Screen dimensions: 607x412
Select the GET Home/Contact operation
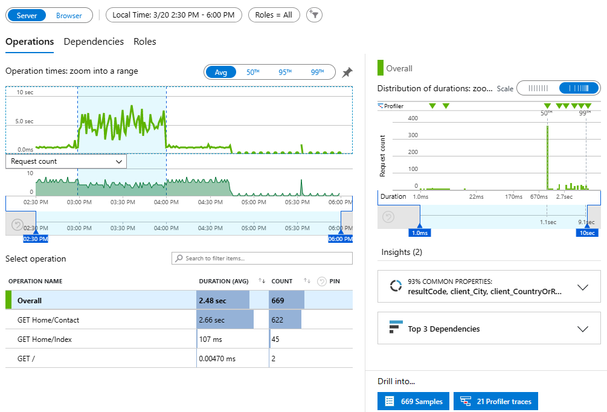179,320
